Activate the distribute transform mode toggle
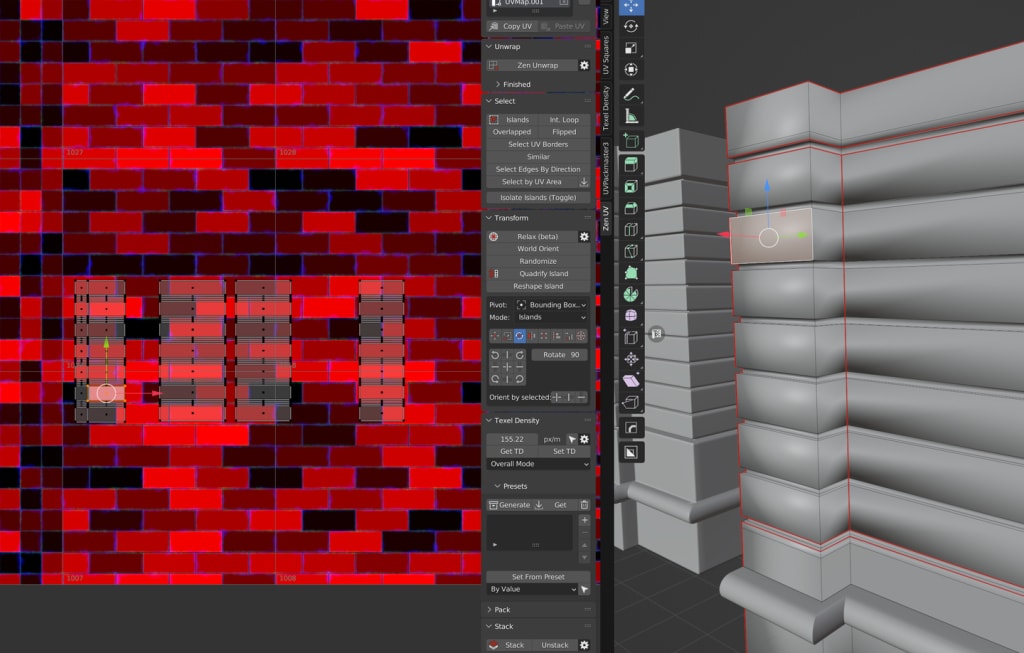The width and height of the screenshot is (1024, 653). click(x=569, y=336)
